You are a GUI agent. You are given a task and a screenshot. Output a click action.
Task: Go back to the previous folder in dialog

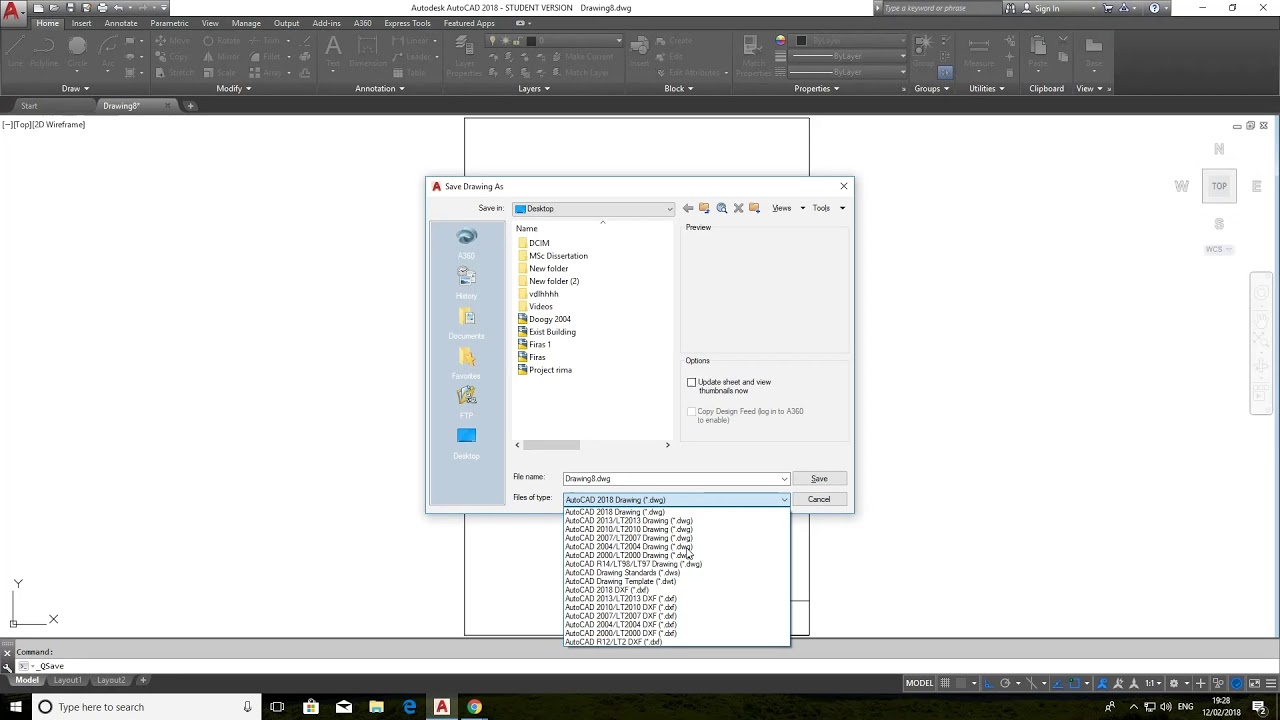[x=688, y=208]
